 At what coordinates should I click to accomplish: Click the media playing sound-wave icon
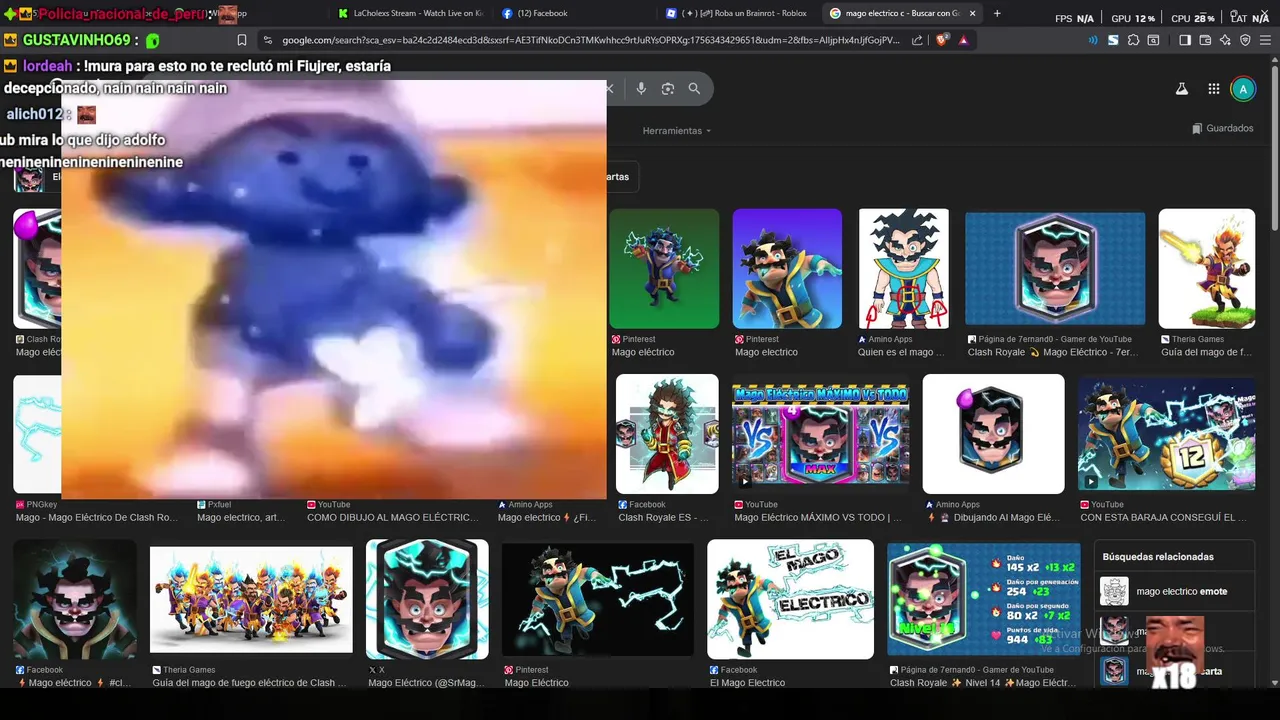point(1092,40)
